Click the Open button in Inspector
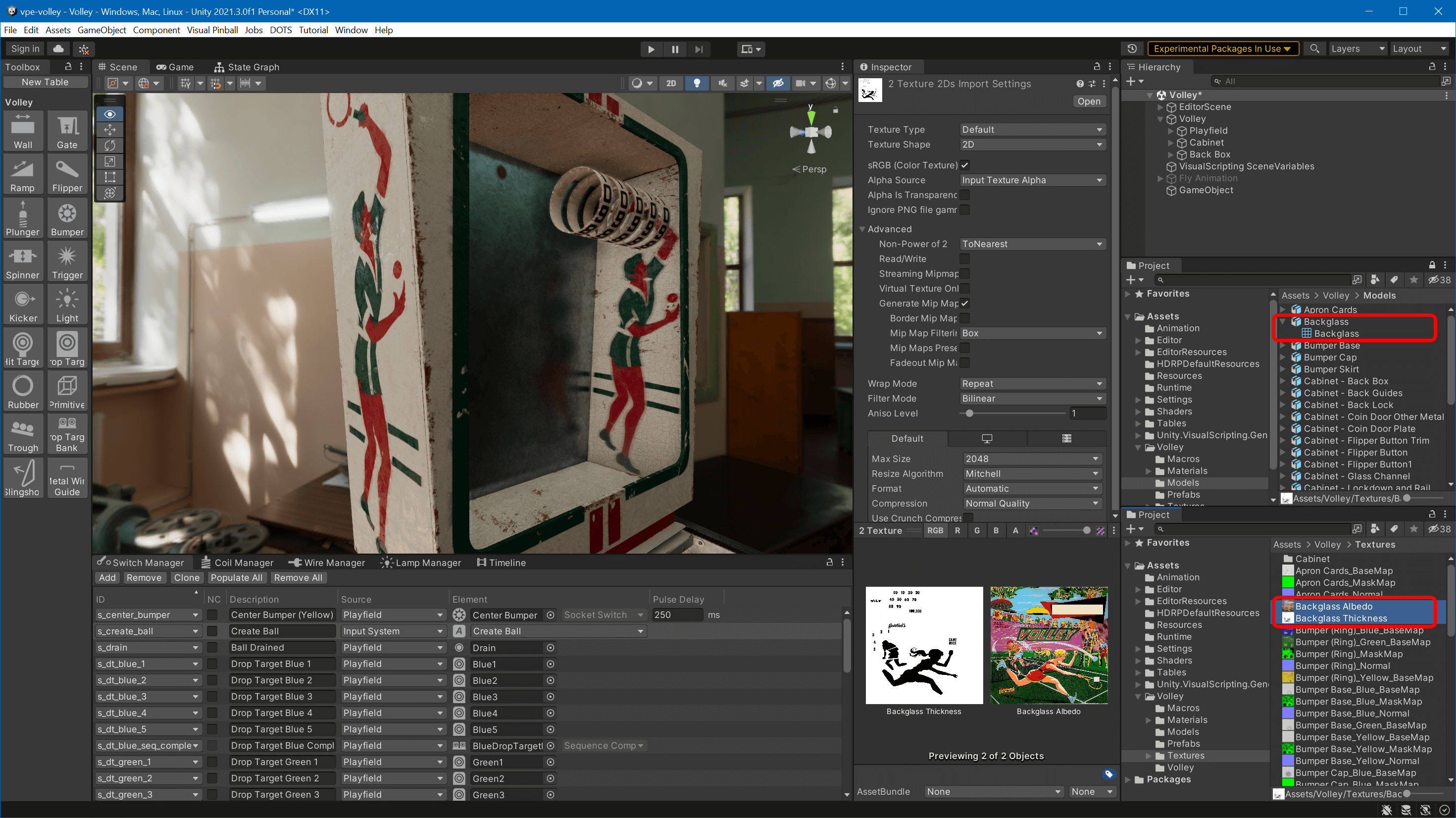 tap(1088, 101)
